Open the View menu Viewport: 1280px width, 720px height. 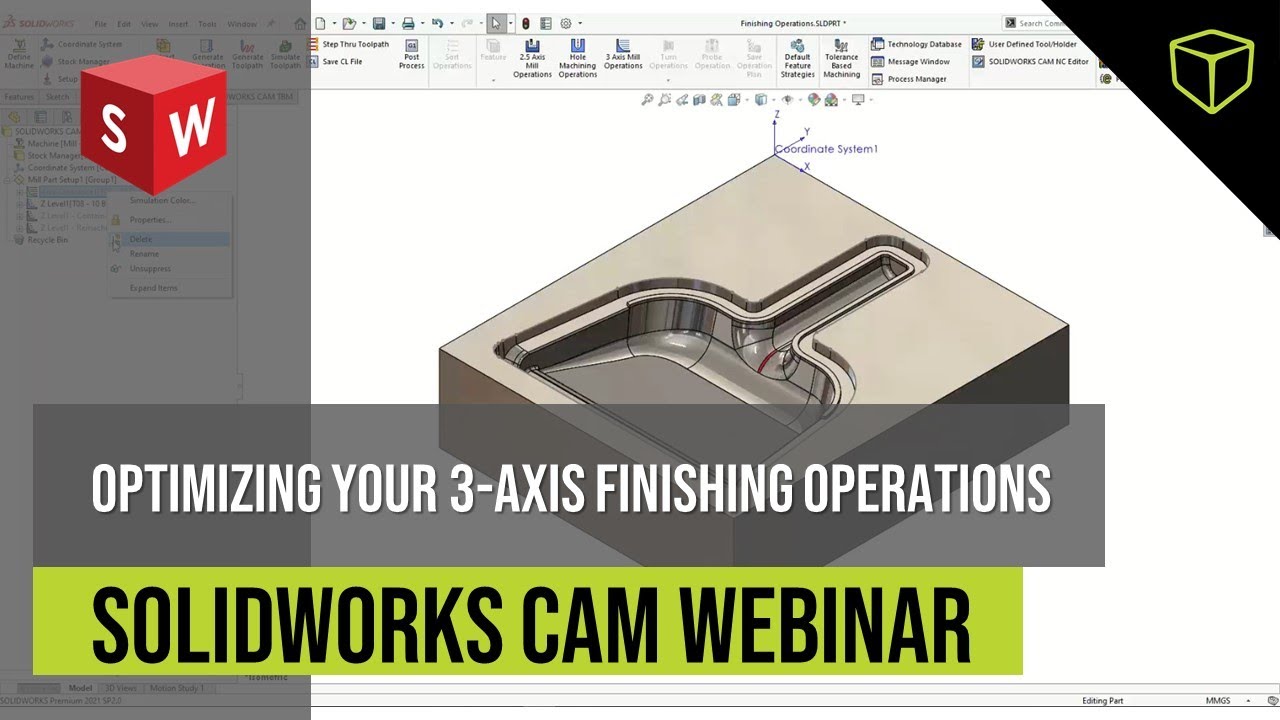[x=149, y=23]
